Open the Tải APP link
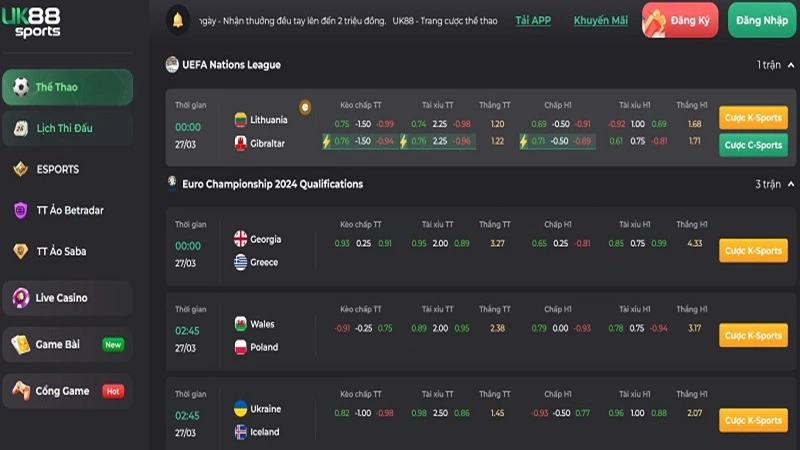The height and width of the screenshot is (450, 800). [x=533, y=20]
